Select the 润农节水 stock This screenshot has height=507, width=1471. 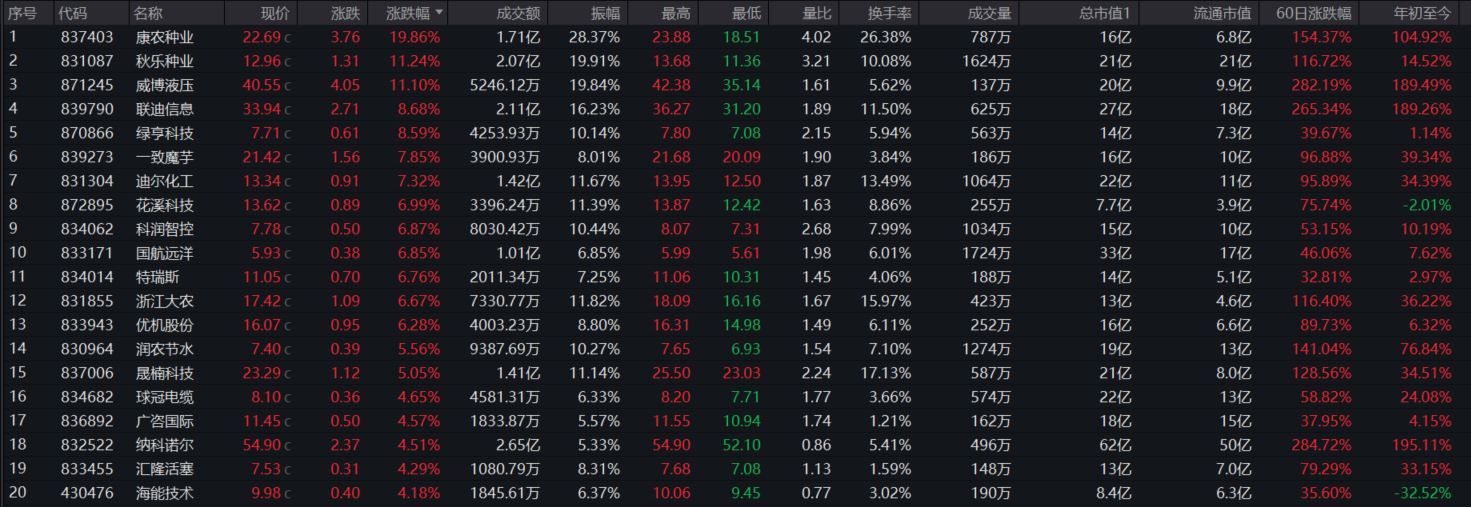click(x=165, y=349)
